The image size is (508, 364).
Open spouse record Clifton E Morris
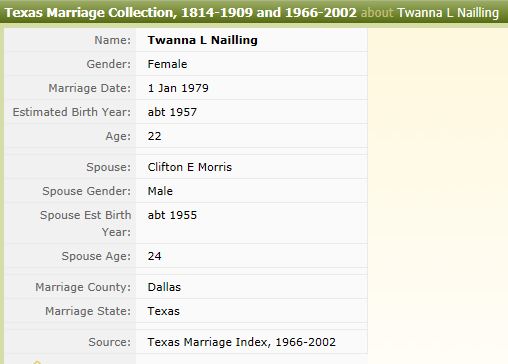click(190, 167)
